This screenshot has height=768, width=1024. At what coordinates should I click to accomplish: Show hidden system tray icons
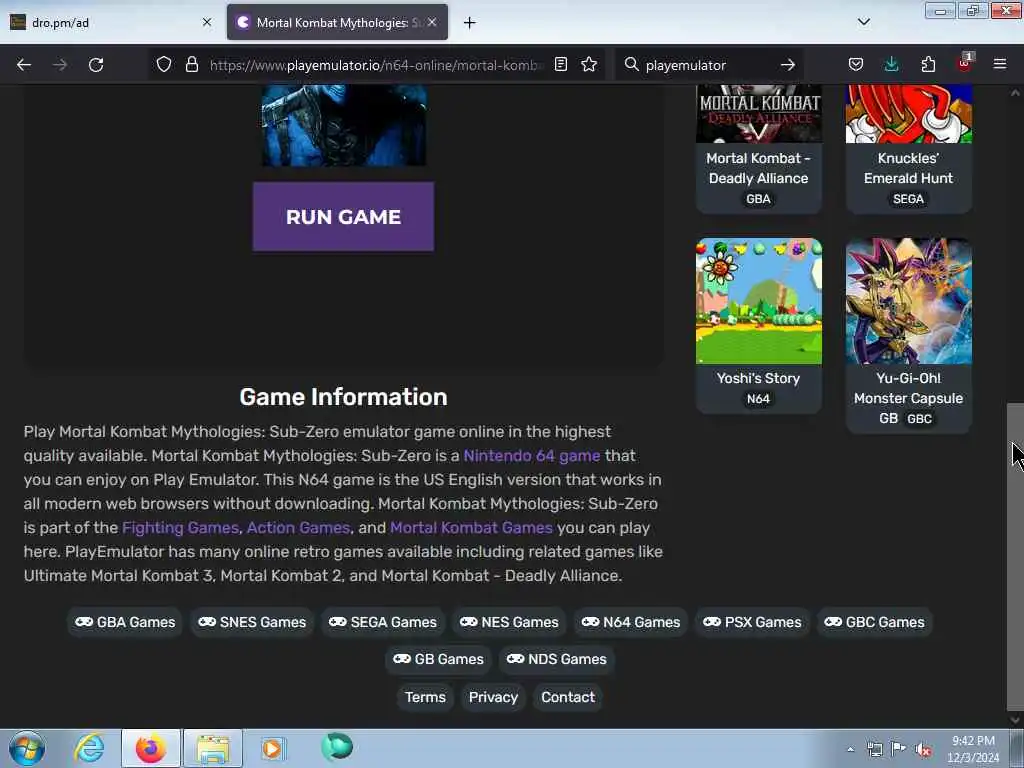(850, 749)
